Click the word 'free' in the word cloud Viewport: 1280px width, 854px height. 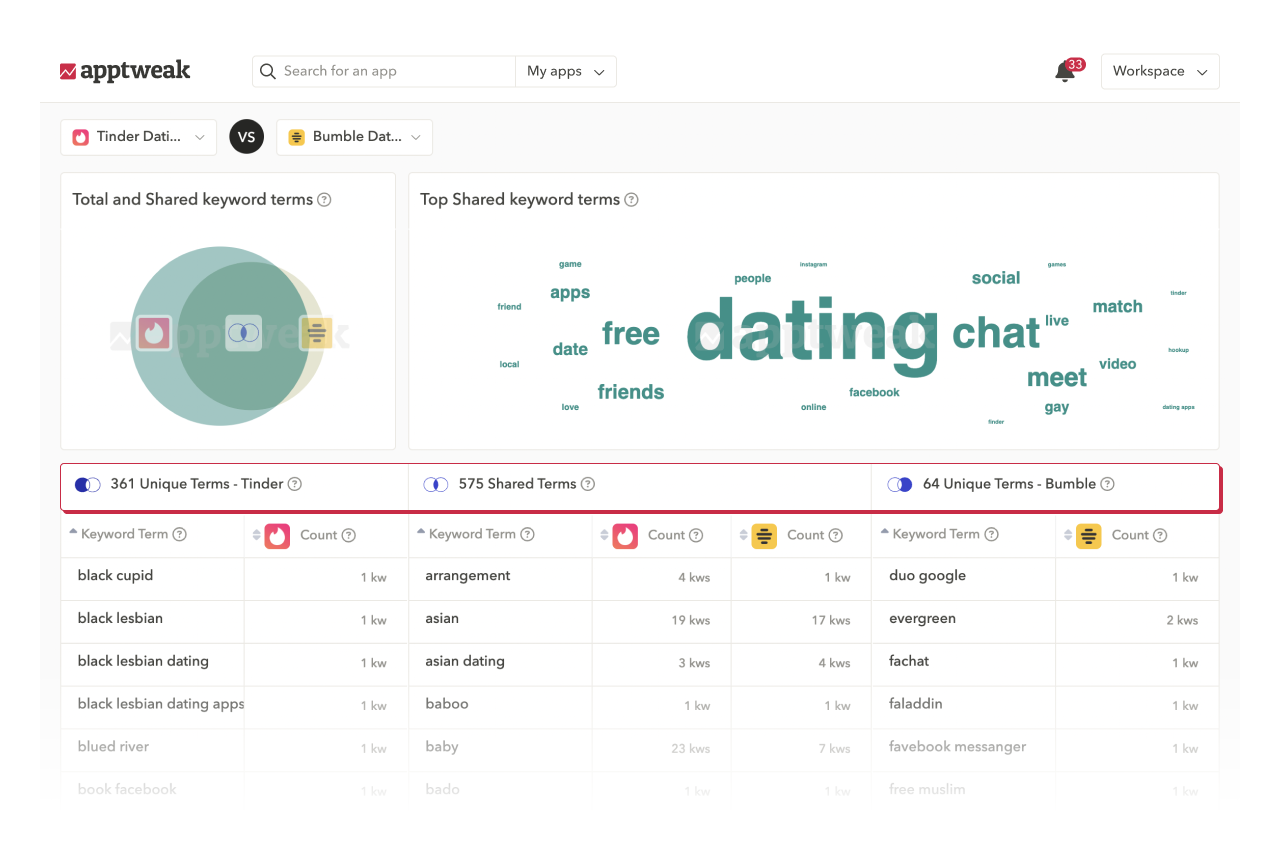pyautogui.click(x=631, y=334)
